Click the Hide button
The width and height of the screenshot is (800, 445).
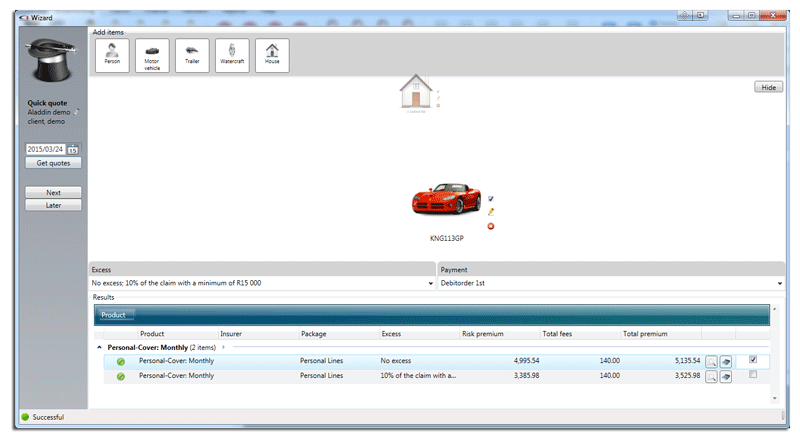(x=768, y=87)
